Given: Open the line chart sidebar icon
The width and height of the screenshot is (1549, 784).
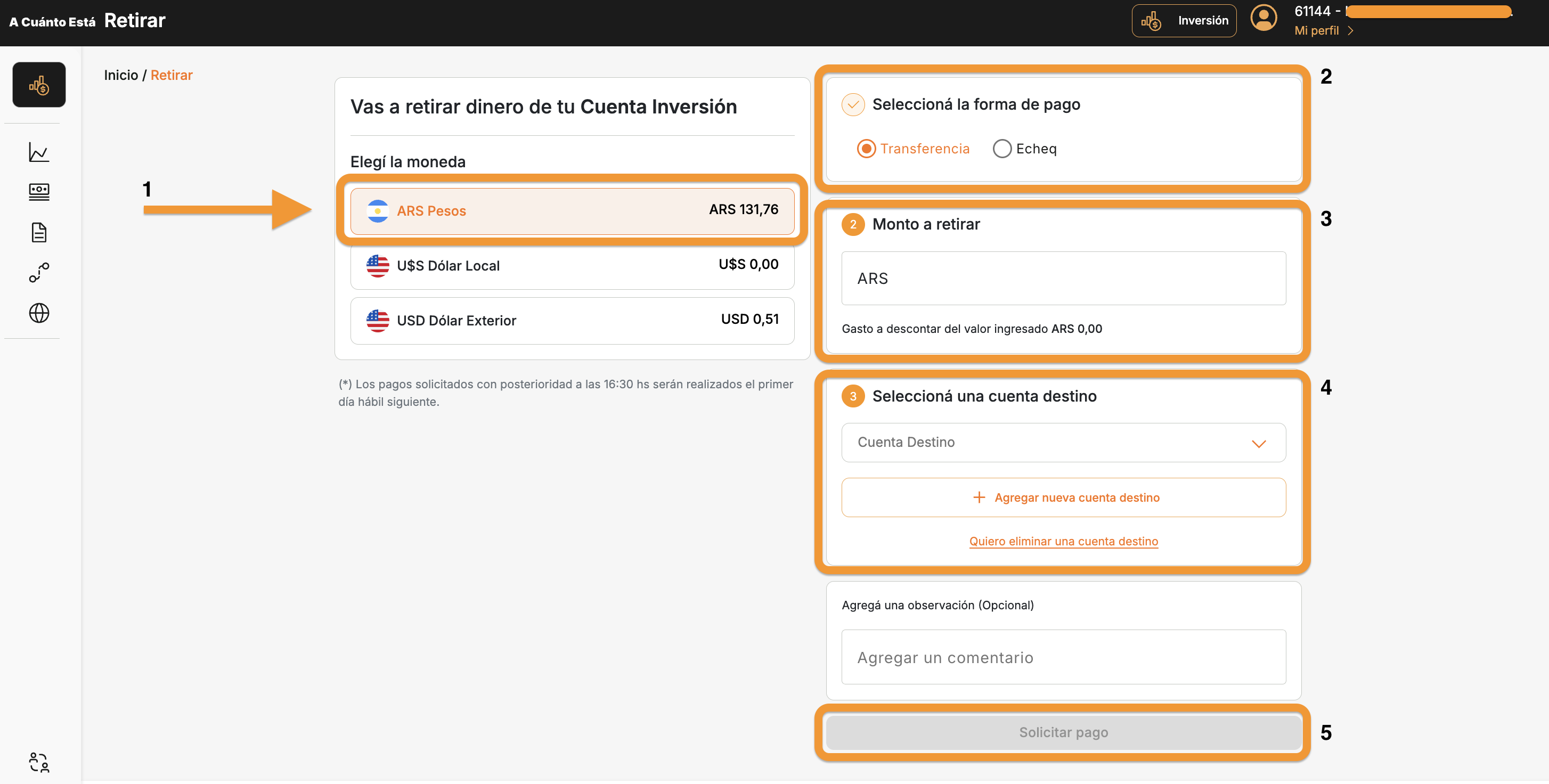Looking at the screenshot, I should (39, 152).
